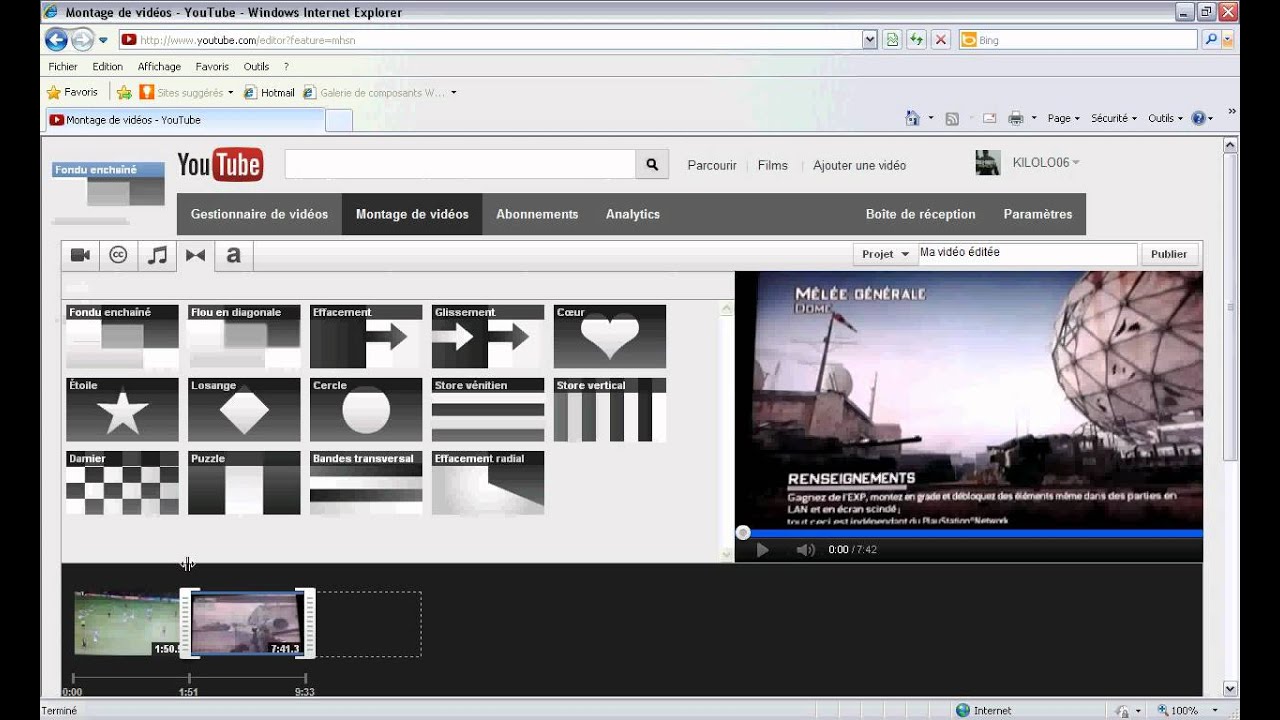
Task: Select the soccer clip in timeline
Action: click(127, 623)
